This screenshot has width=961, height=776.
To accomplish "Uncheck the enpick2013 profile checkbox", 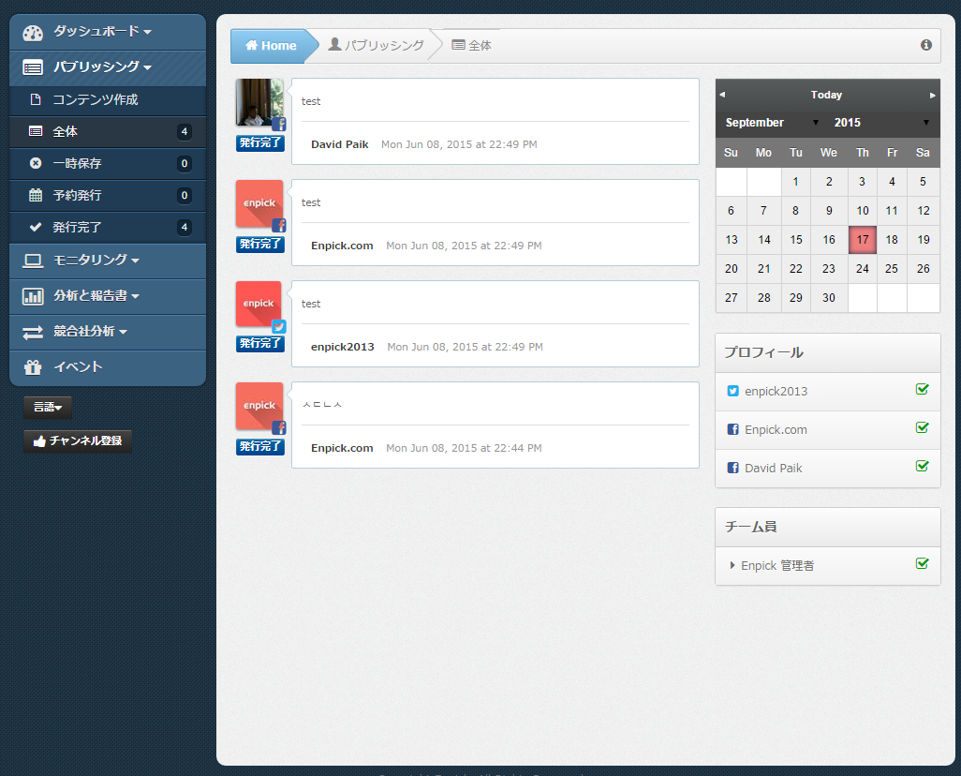I will (922, 390).
